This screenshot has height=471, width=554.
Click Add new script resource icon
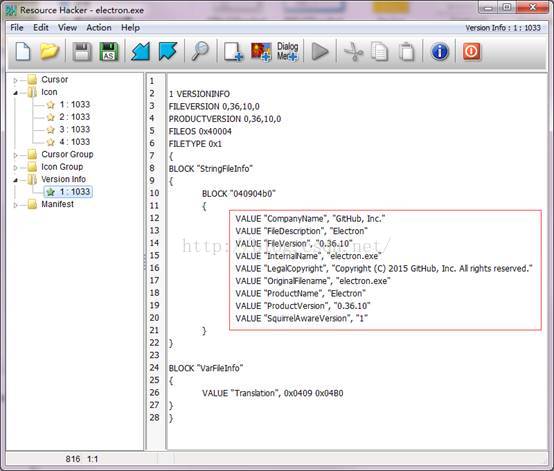[x=233, y=52]
